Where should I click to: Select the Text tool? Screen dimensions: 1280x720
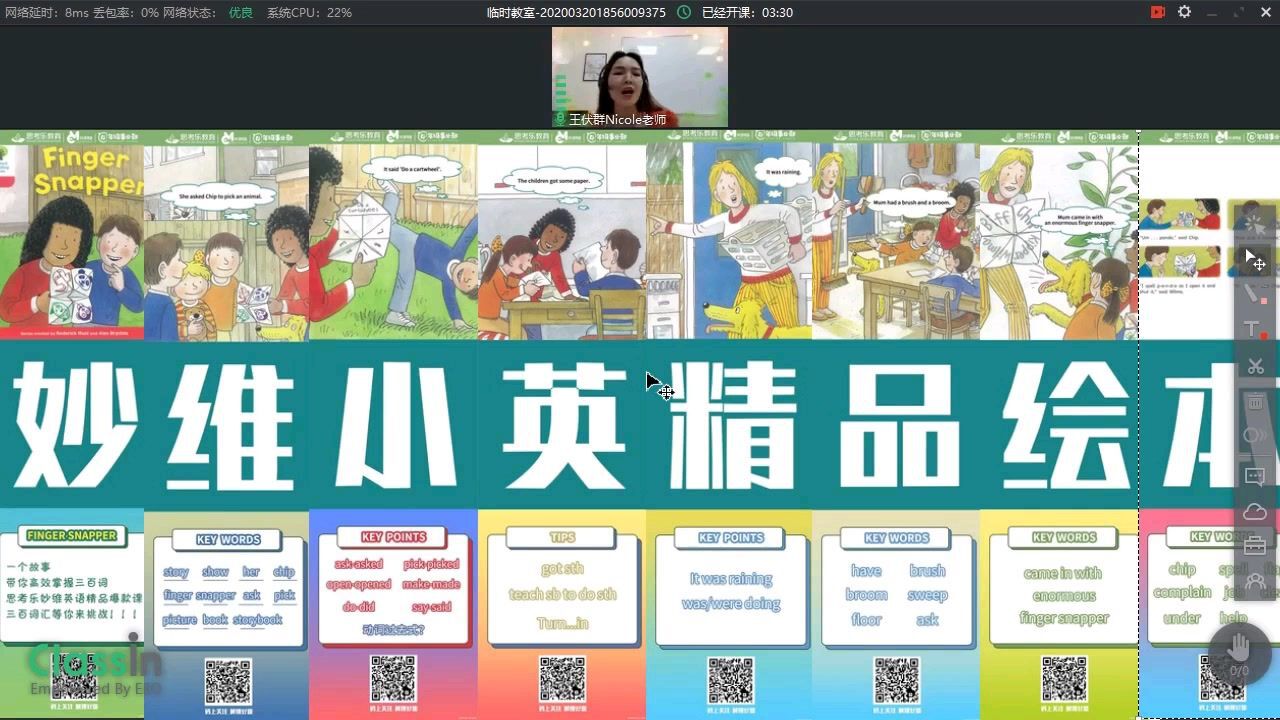point(1255,330)
